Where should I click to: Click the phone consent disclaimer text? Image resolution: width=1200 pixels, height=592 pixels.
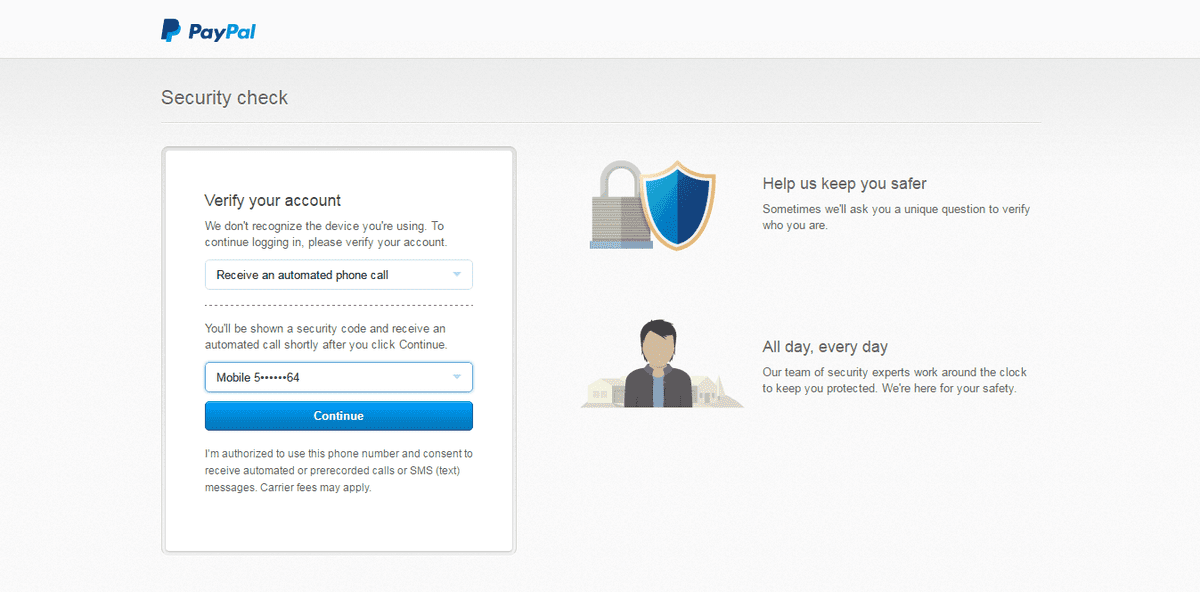pyautogui.click(x=338, y=470)
